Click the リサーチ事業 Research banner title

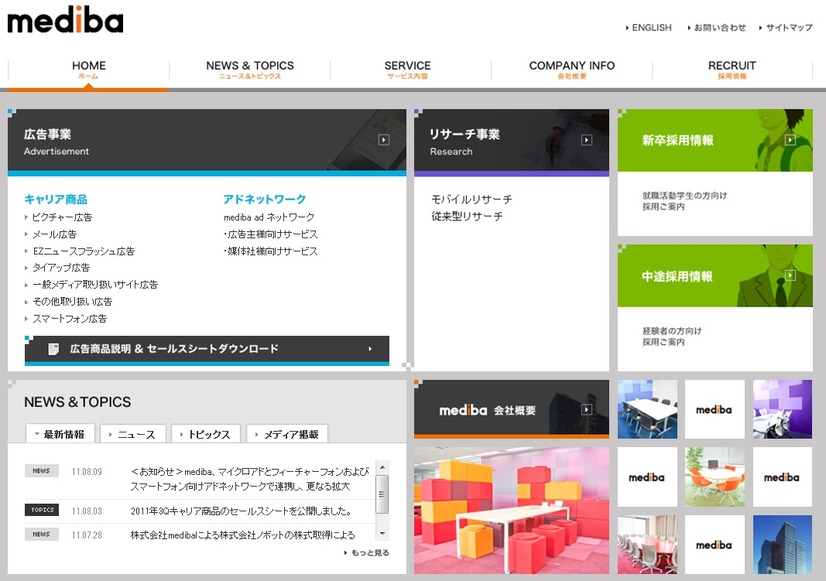tap(465, 142)
